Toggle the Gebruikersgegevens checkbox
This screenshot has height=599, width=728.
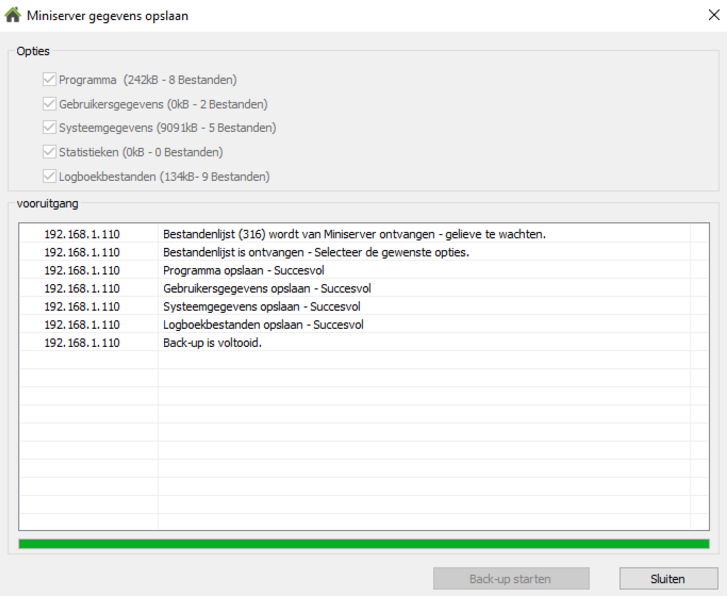(49, 104)
